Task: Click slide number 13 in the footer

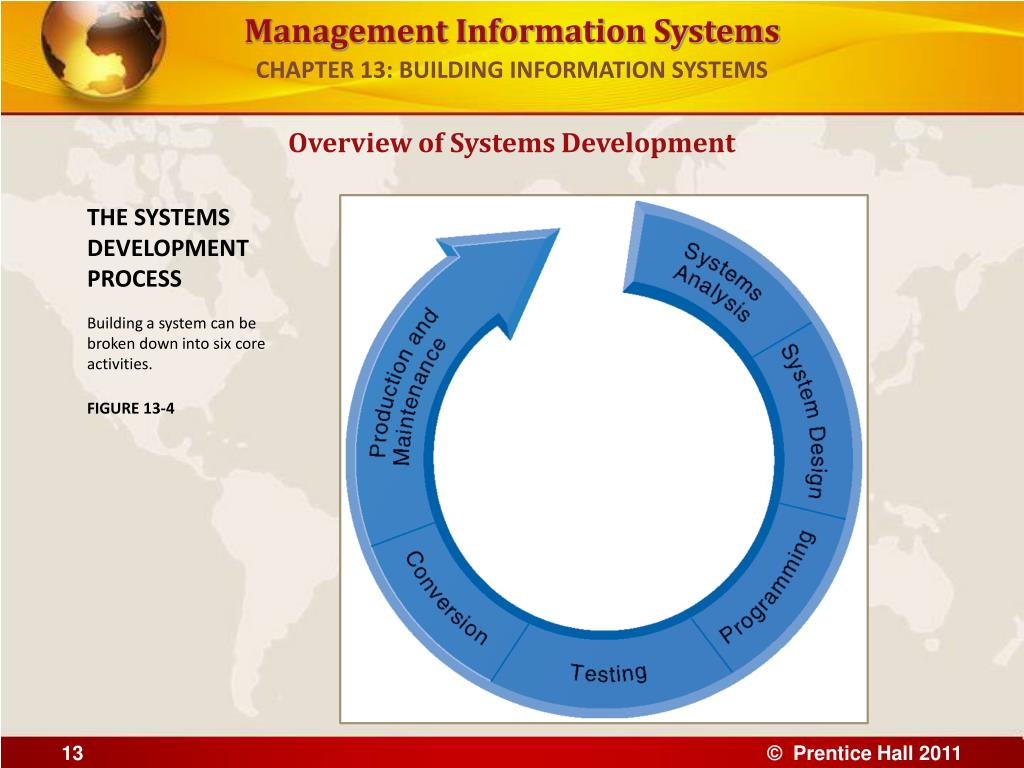Action: (72, 753)
